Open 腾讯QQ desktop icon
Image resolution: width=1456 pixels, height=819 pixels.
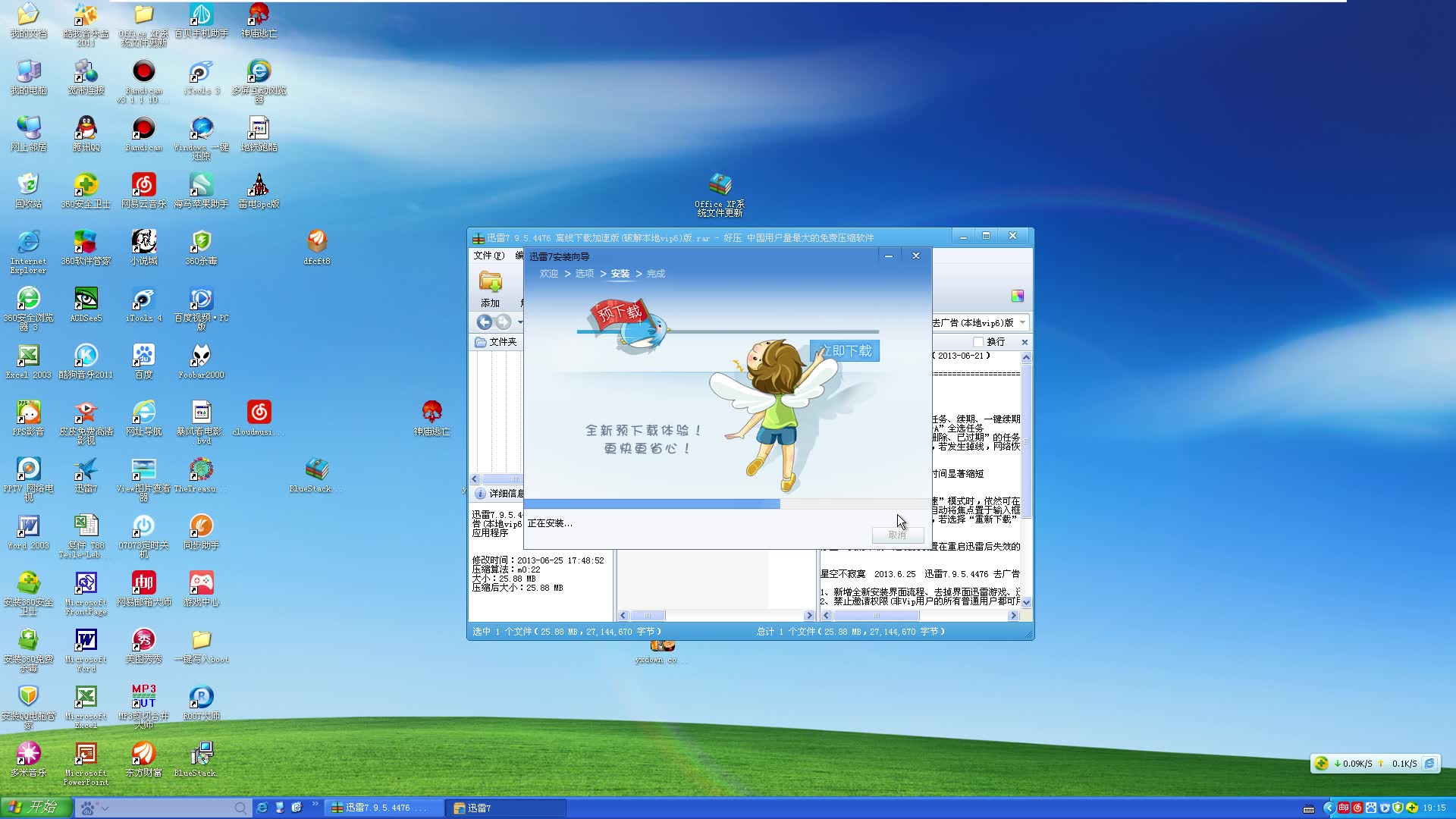(x=86, y=134)
